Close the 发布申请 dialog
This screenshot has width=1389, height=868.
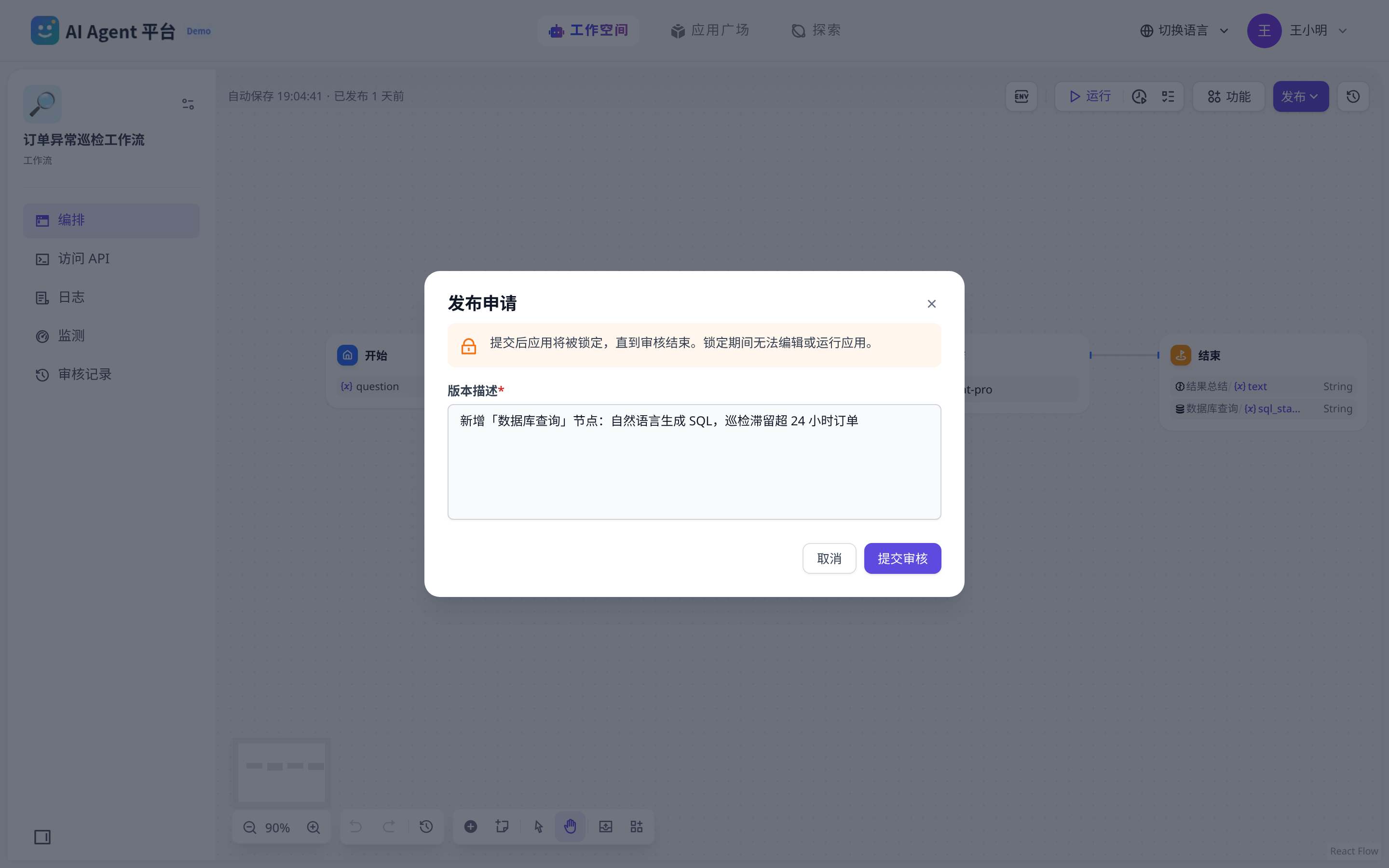coord(931,304)
